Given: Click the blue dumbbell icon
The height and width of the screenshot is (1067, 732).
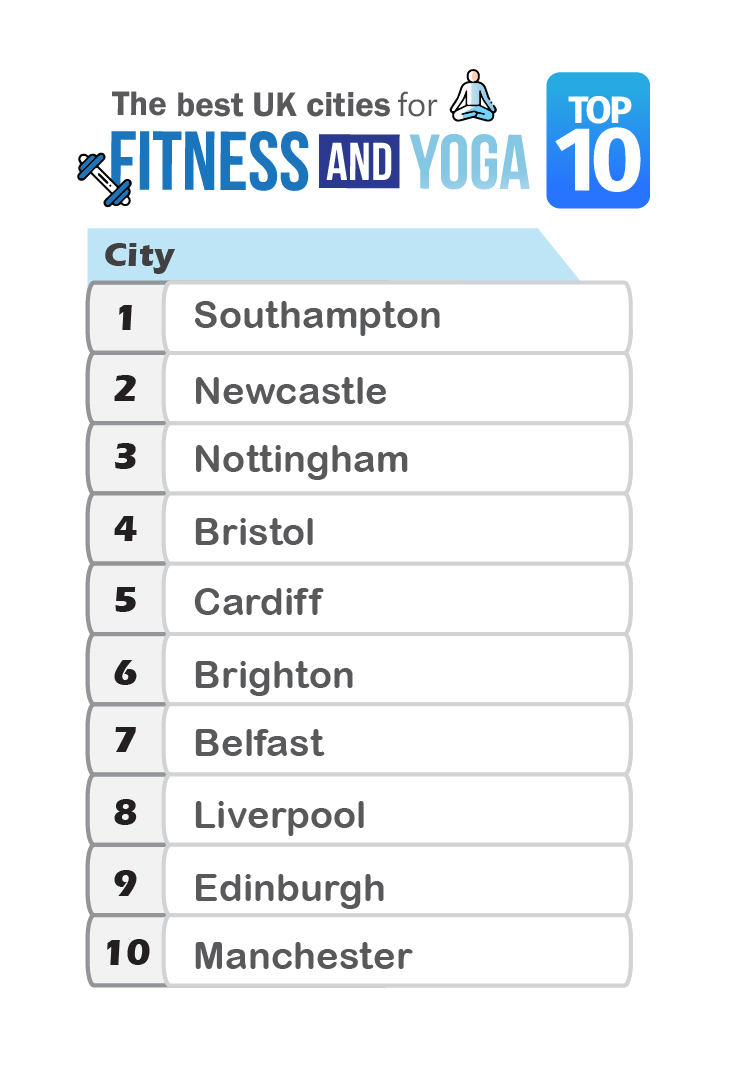Looking at the screenshot, I should pyautogui.click(x=104, y=179).
